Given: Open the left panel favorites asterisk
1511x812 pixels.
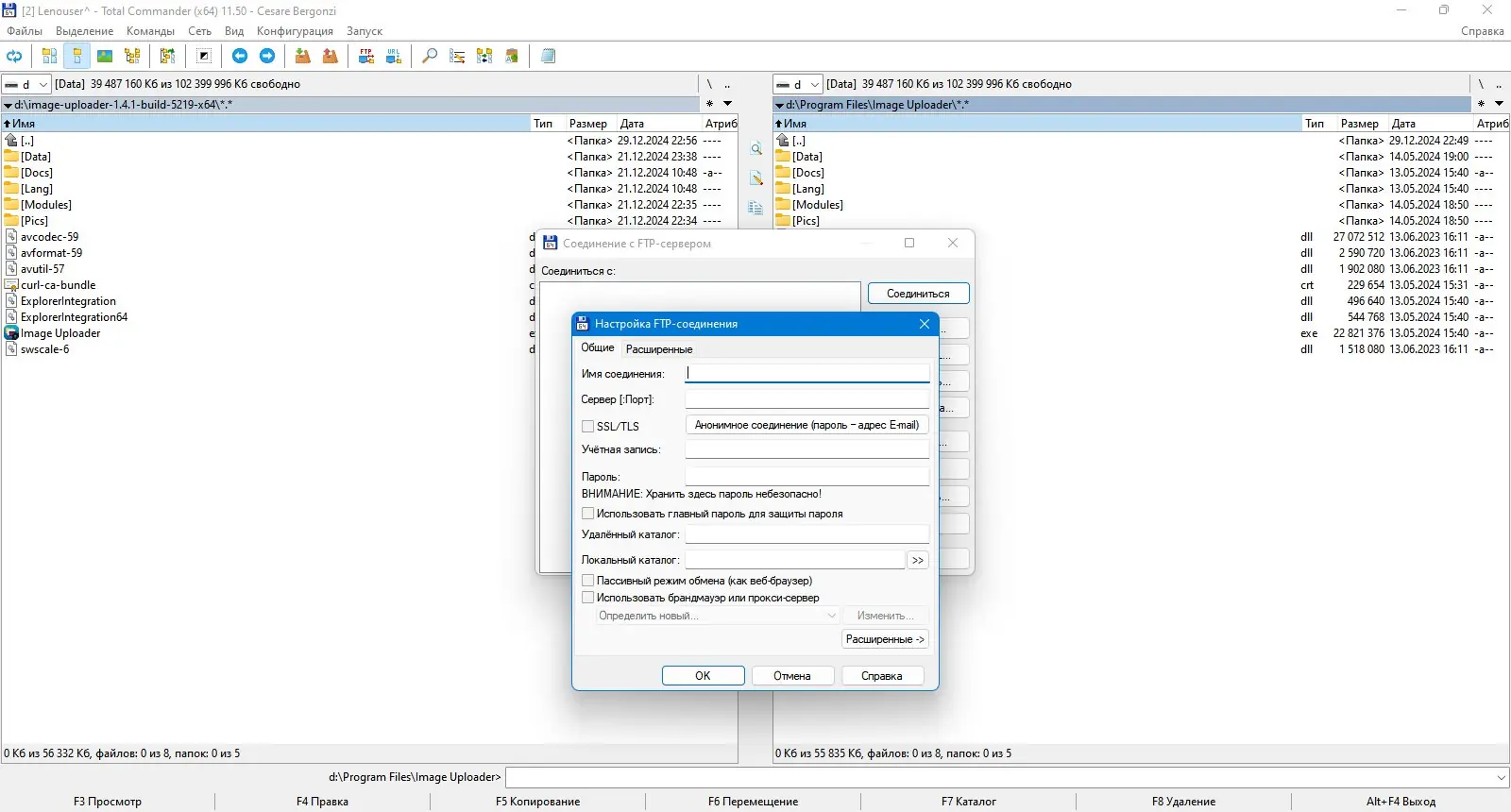Looking at the screenshot, I should pos(709,104).
